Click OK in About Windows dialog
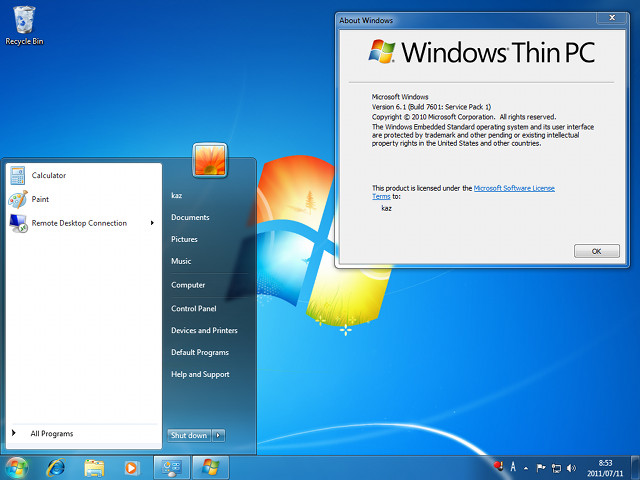The height and width of the screenshot is (480, 640). coord(597,251)
